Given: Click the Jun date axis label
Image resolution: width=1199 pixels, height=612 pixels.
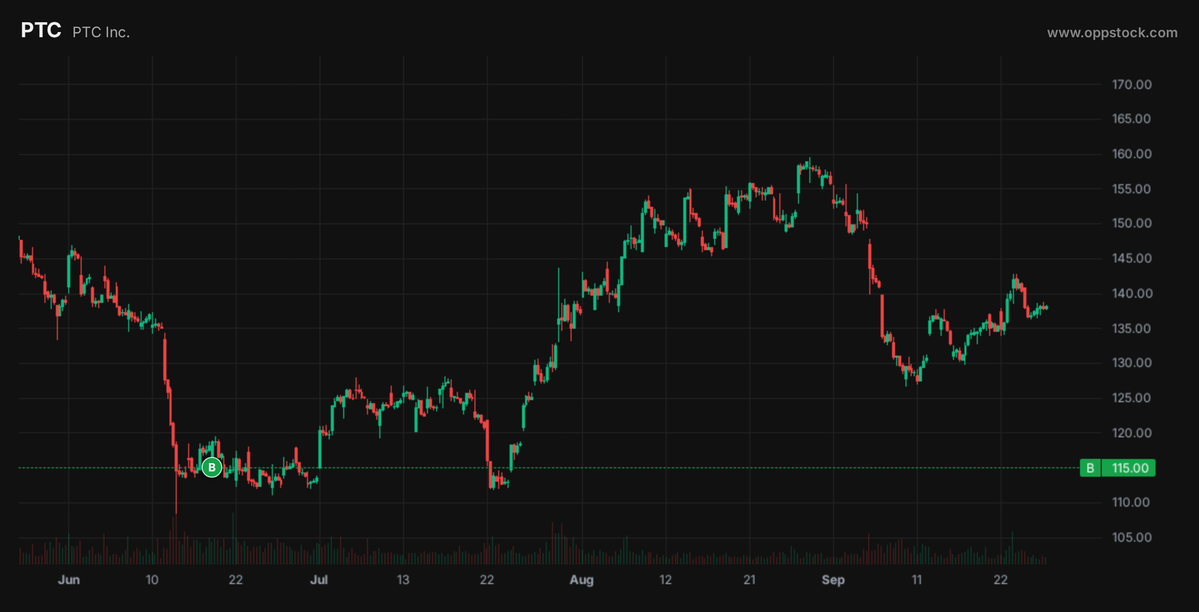Looking at the screenshot, I should [x=69, y=581].
